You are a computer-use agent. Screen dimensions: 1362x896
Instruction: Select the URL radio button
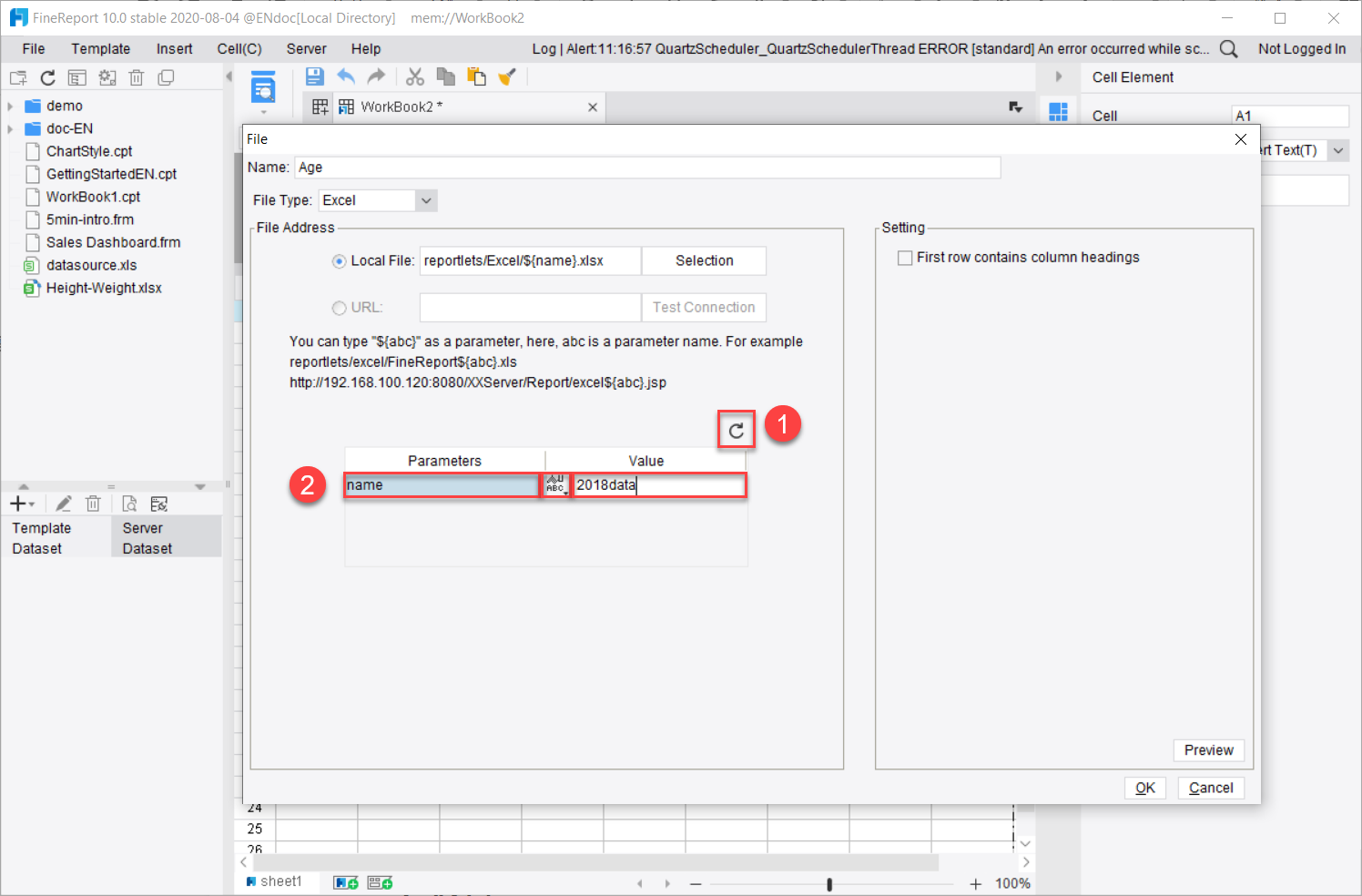340,308
